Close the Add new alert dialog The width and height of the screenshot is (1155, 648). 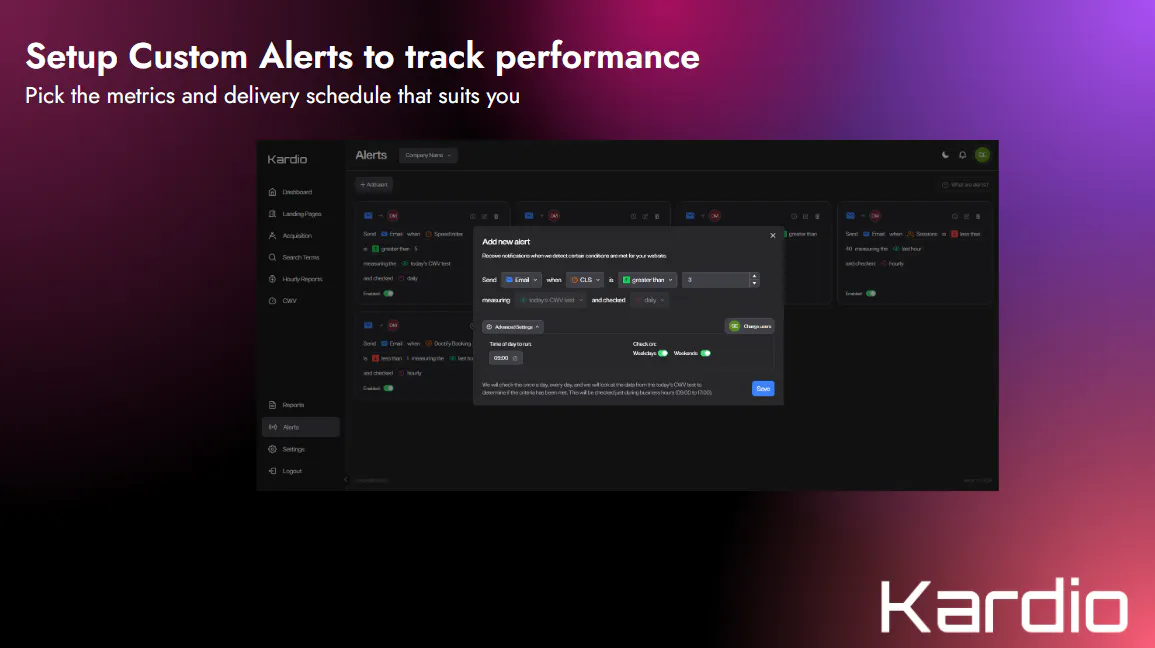[x=773, y=236]
